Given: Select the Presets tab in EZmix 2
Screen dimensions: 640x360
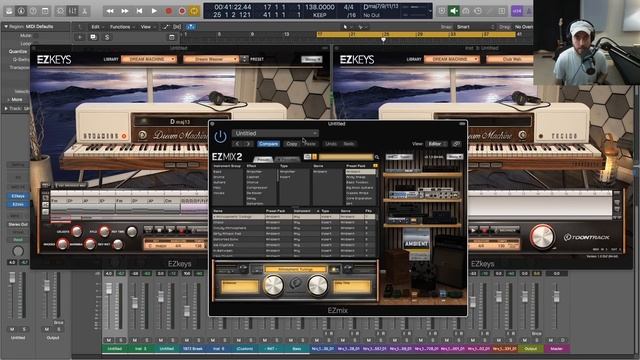Looking at the screenshot, I should 263,160.
